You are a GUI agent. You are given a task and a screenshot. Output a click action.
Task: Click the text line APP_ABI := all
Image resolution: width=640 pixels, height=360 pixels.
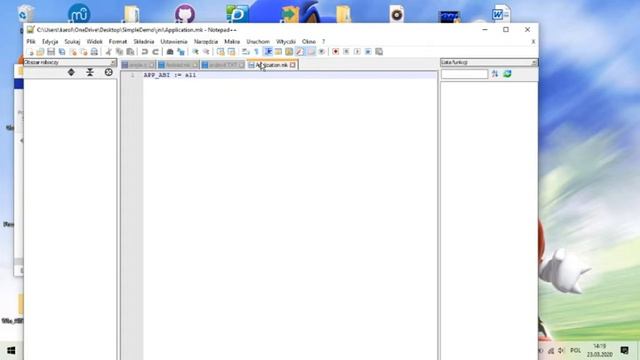tap(170, 75)
